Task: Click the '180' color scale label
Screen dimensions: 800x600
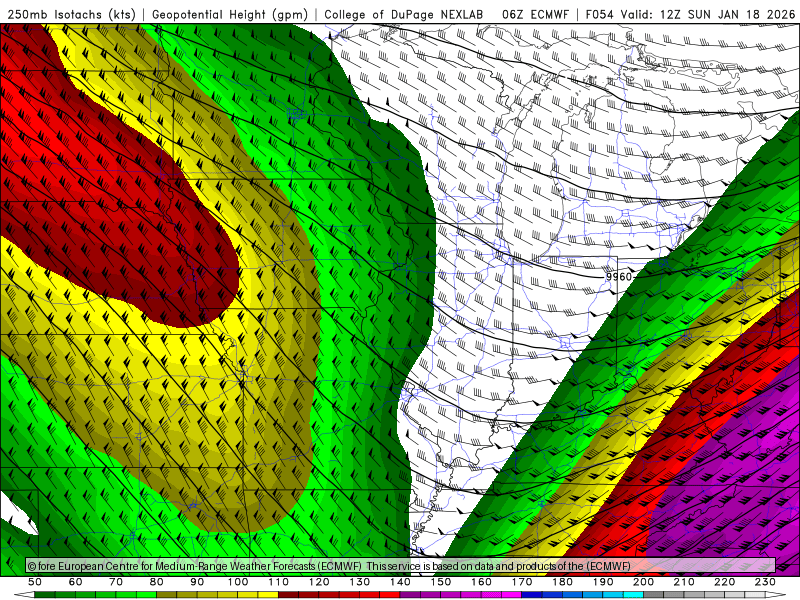Action: [563, 582]
